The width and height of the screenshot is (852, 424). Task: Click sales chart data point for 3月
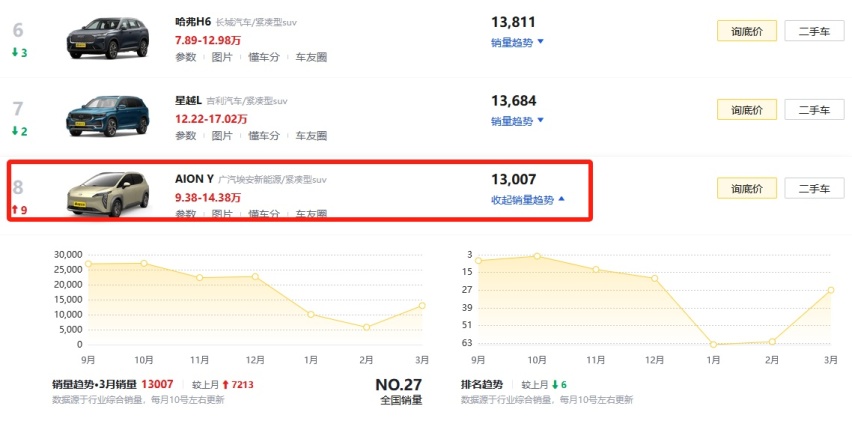(x=422, y=305)
